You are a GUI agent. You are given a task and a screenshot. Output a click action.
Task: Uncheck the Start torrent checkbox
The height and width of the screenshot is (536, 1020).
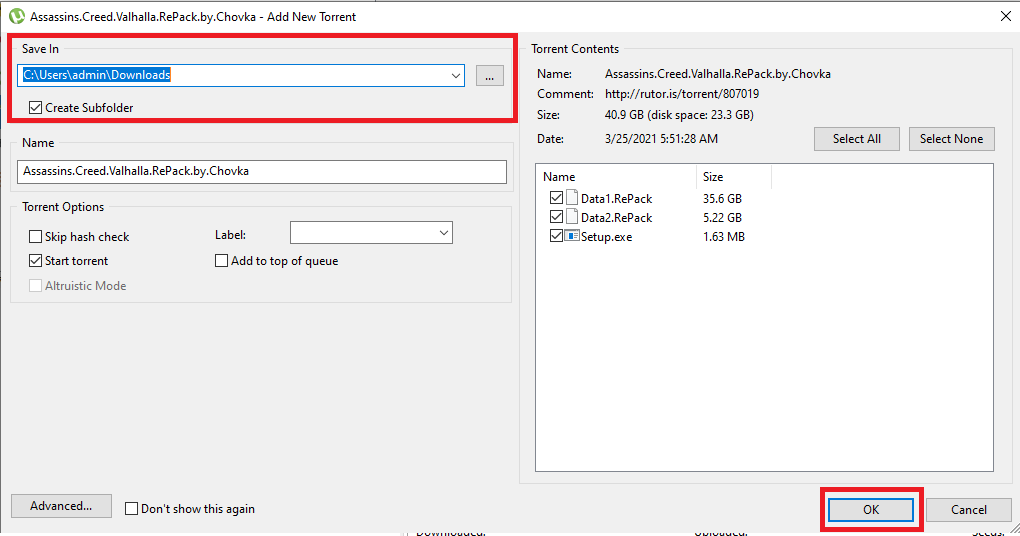point(36,261)
